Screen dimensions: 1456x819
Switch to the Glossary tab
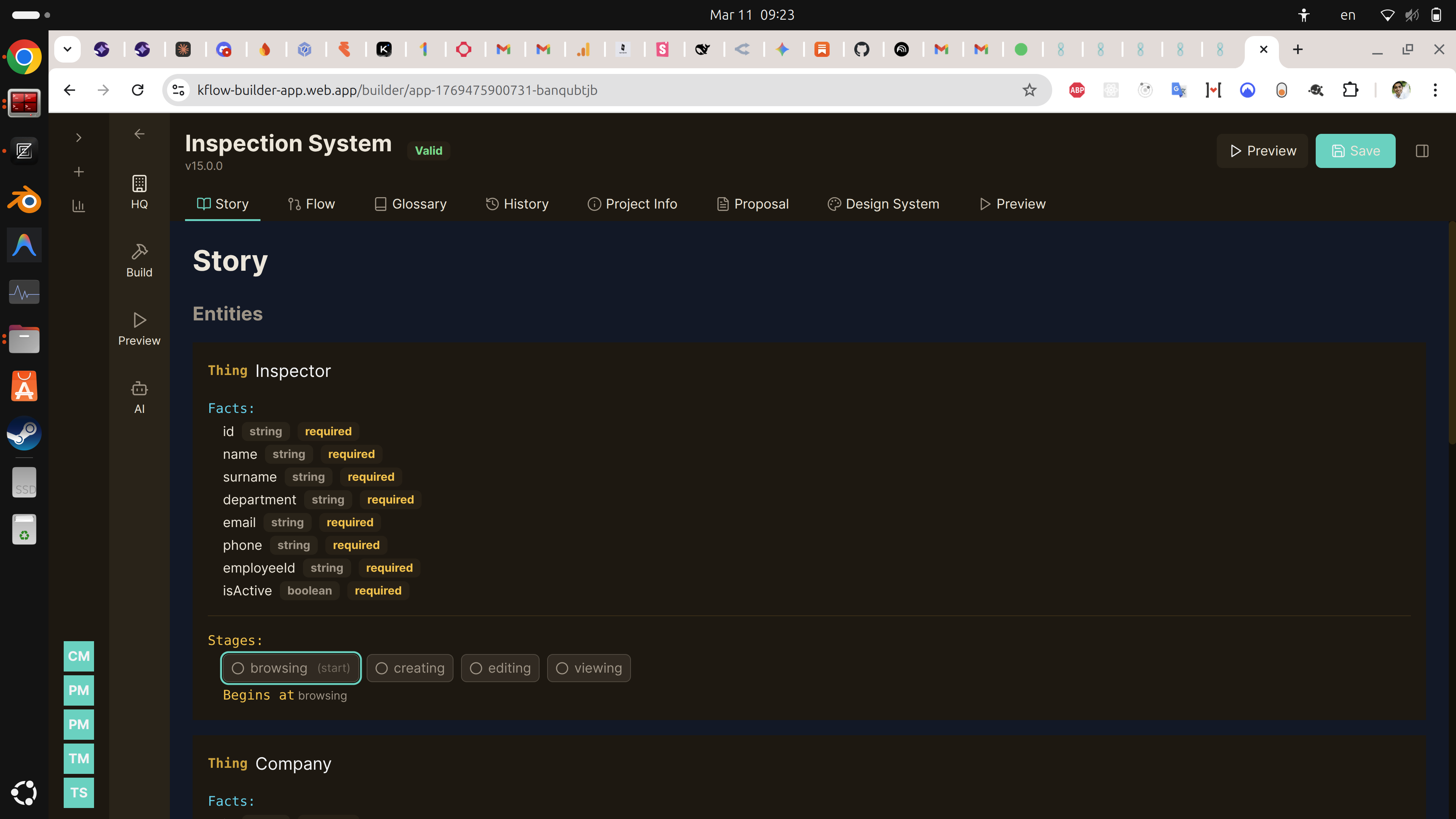(x=410, y=204)
